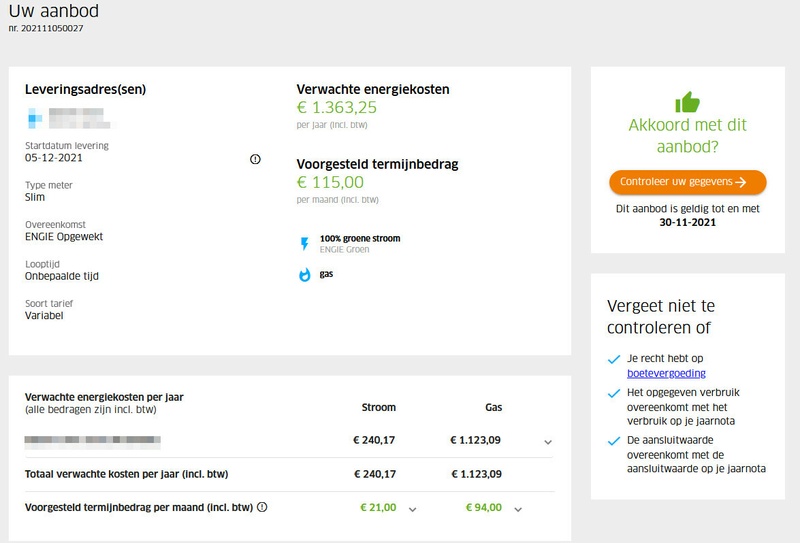800x543 pixels.
Task: Click the checkmark beside the aansluitwaarde item
Action: pos(614,440)
